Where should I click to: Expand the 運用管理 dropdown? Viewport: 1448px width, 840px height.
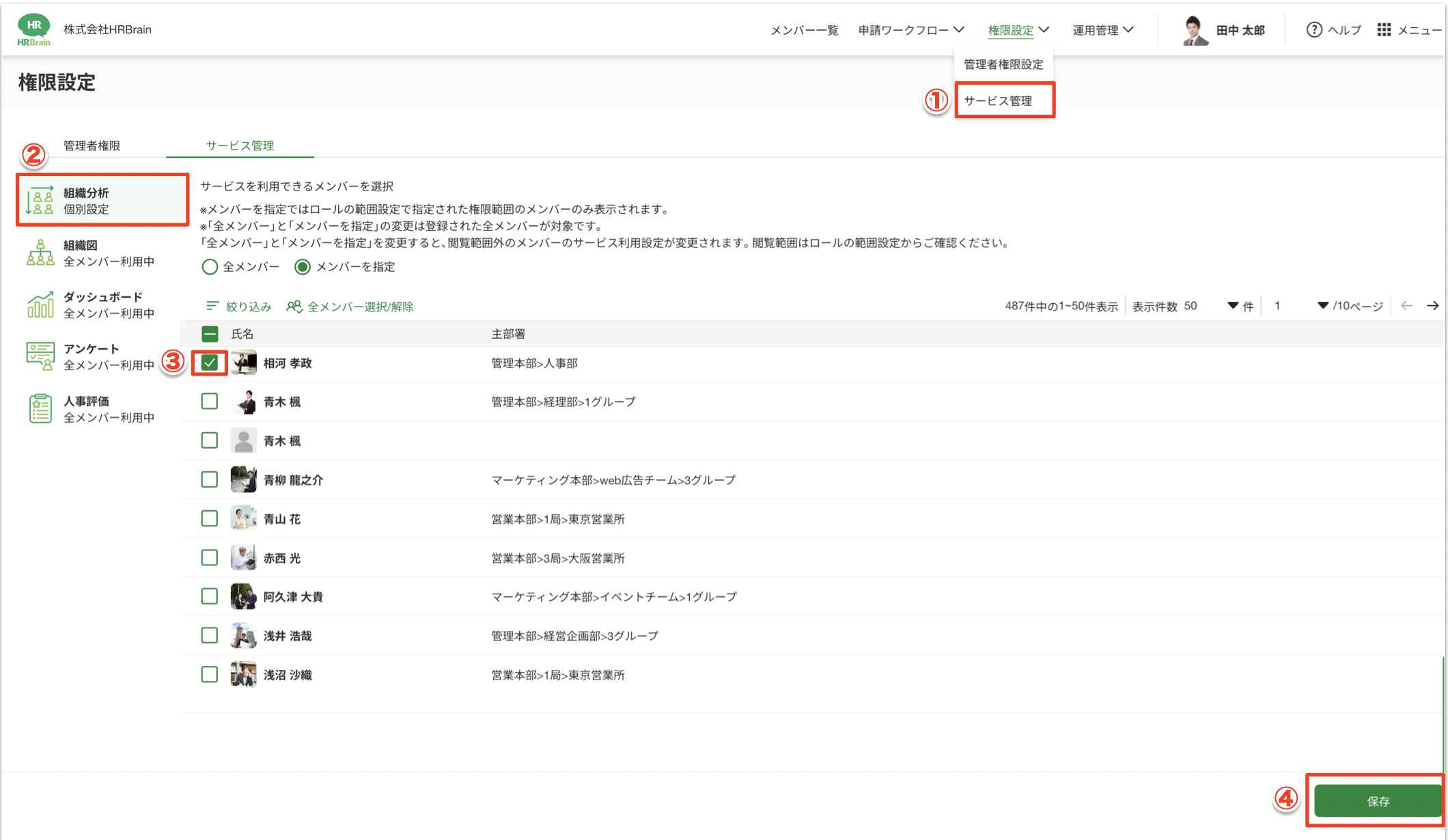1101,30
